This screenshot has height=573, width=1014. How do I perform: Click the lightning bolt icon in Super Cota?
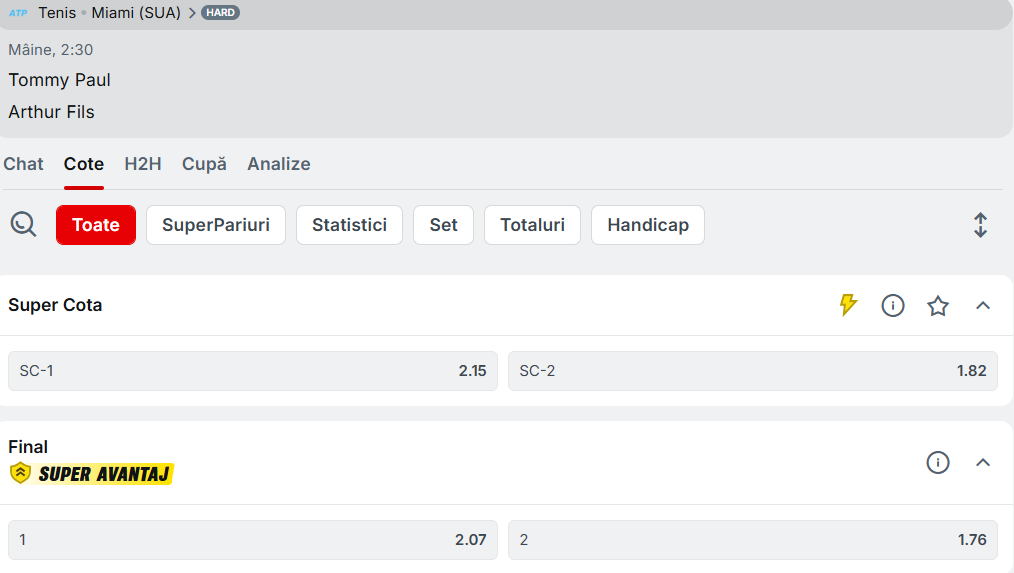pos(848,305)
